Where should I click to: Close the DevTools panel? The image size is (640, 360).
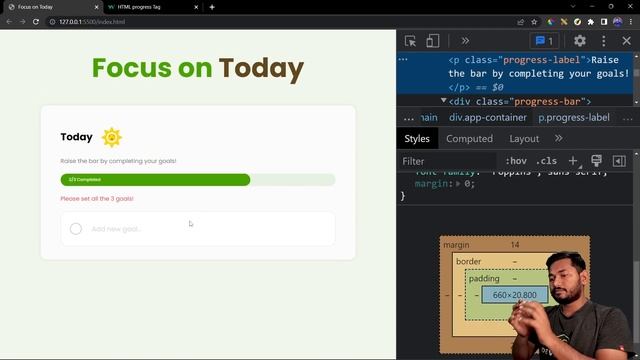(x=627, y=41)
